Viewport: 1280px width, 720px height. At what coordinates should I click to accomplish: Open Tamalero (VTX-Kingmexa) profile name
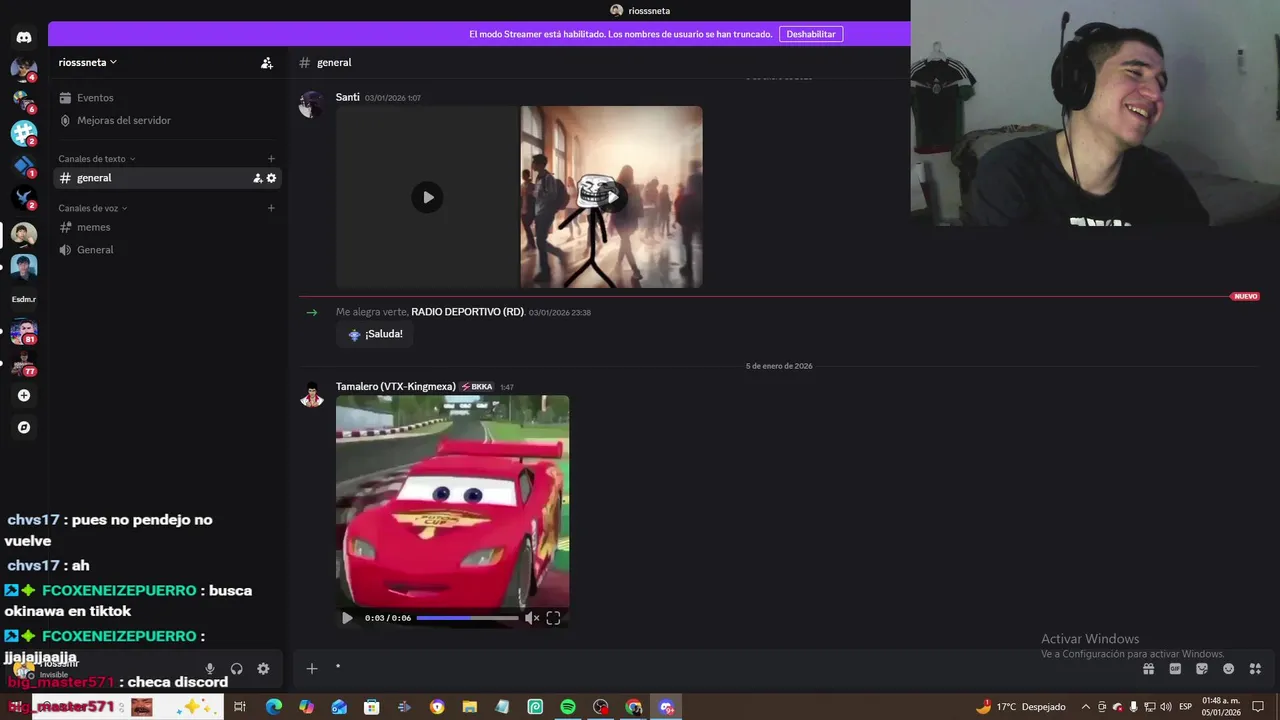(x=396, y=387)
